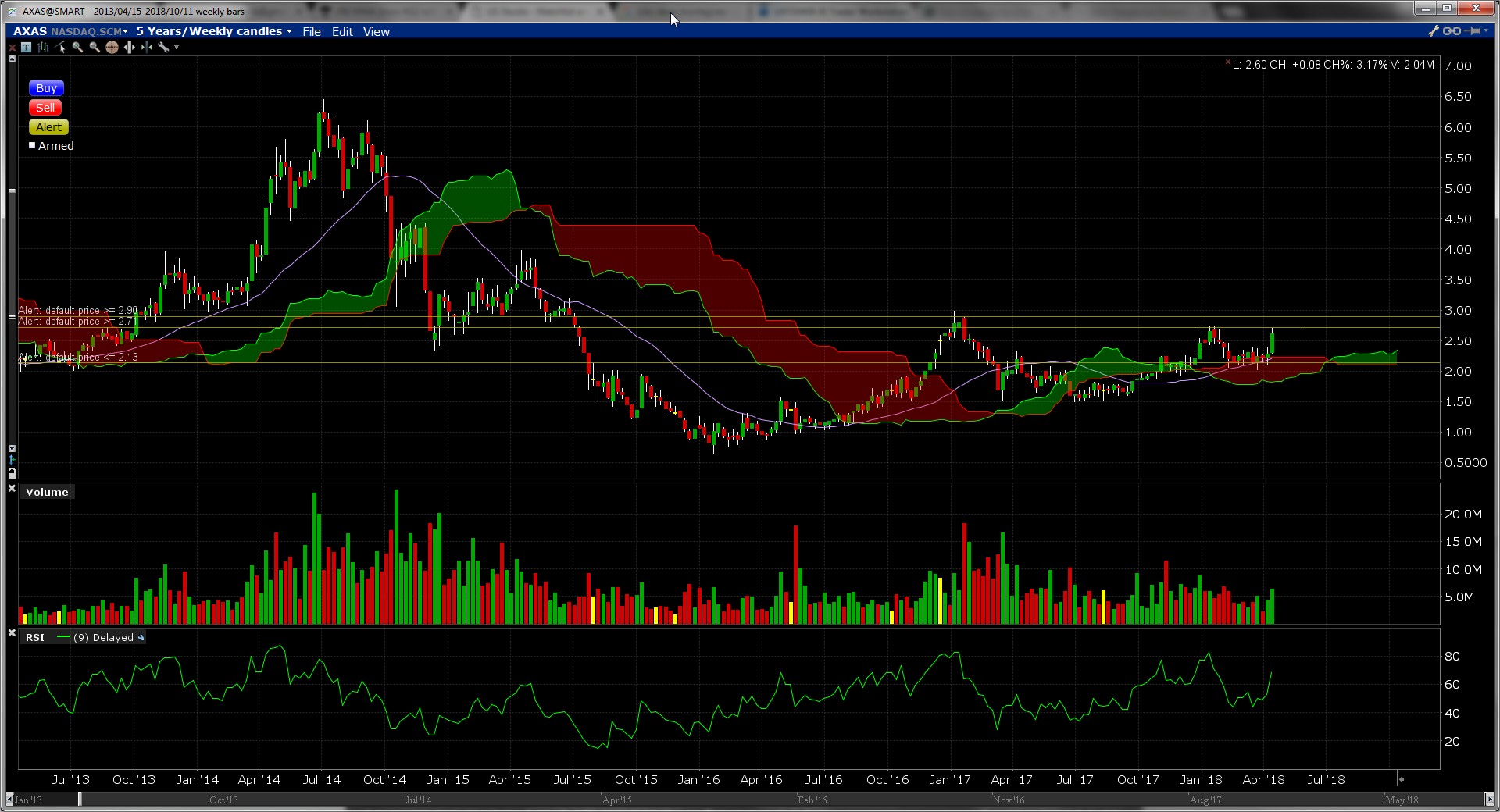The image size is (1500, 812).
Task: Open the File menu
Action: (312, 32)
